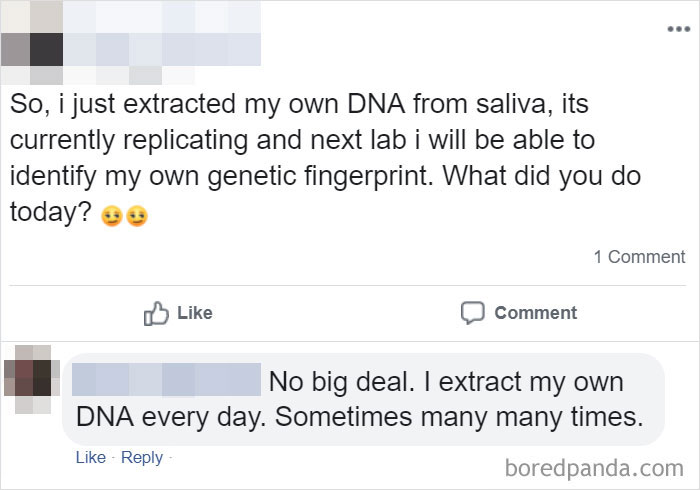Click the thumbs-up icon on the post
Image resolution: width=700 pixels, height=490 pixels.
[156, 313]
